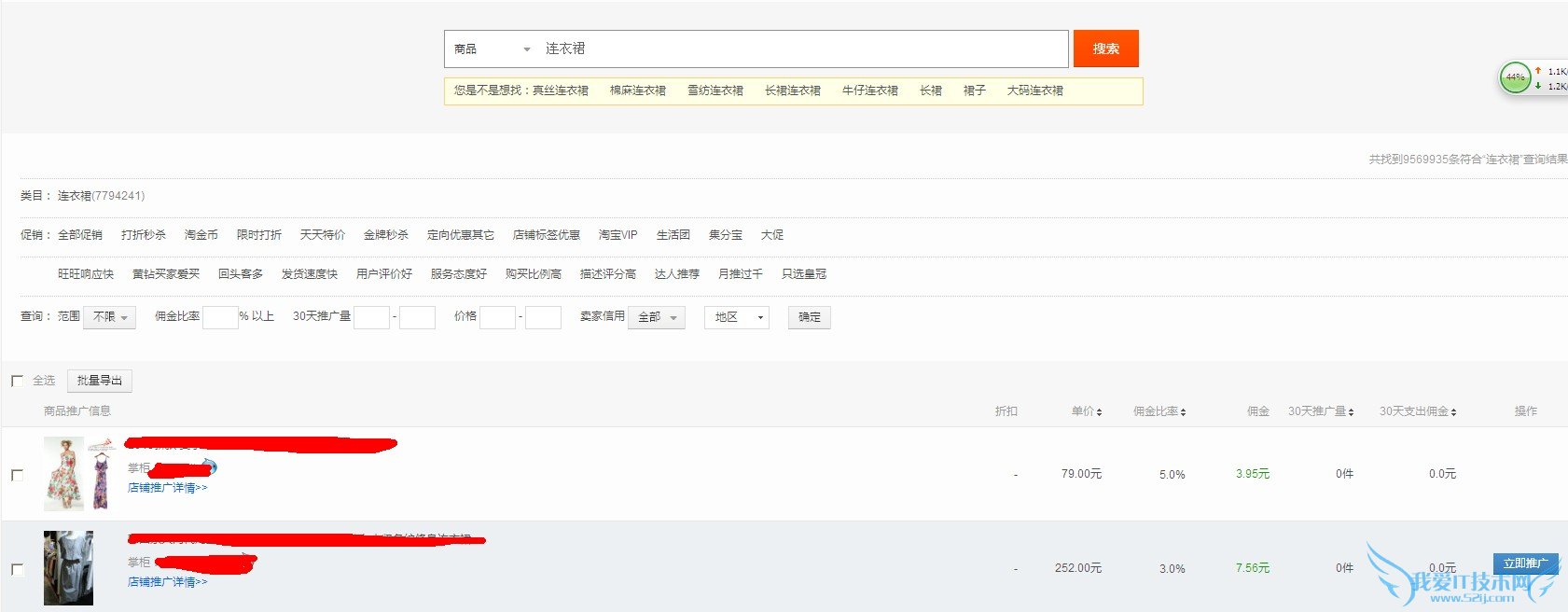Viewport: 1568px width, 612px height.
Task: Filter by 金牌秒杀 promotion
Action: pos(386,235)
